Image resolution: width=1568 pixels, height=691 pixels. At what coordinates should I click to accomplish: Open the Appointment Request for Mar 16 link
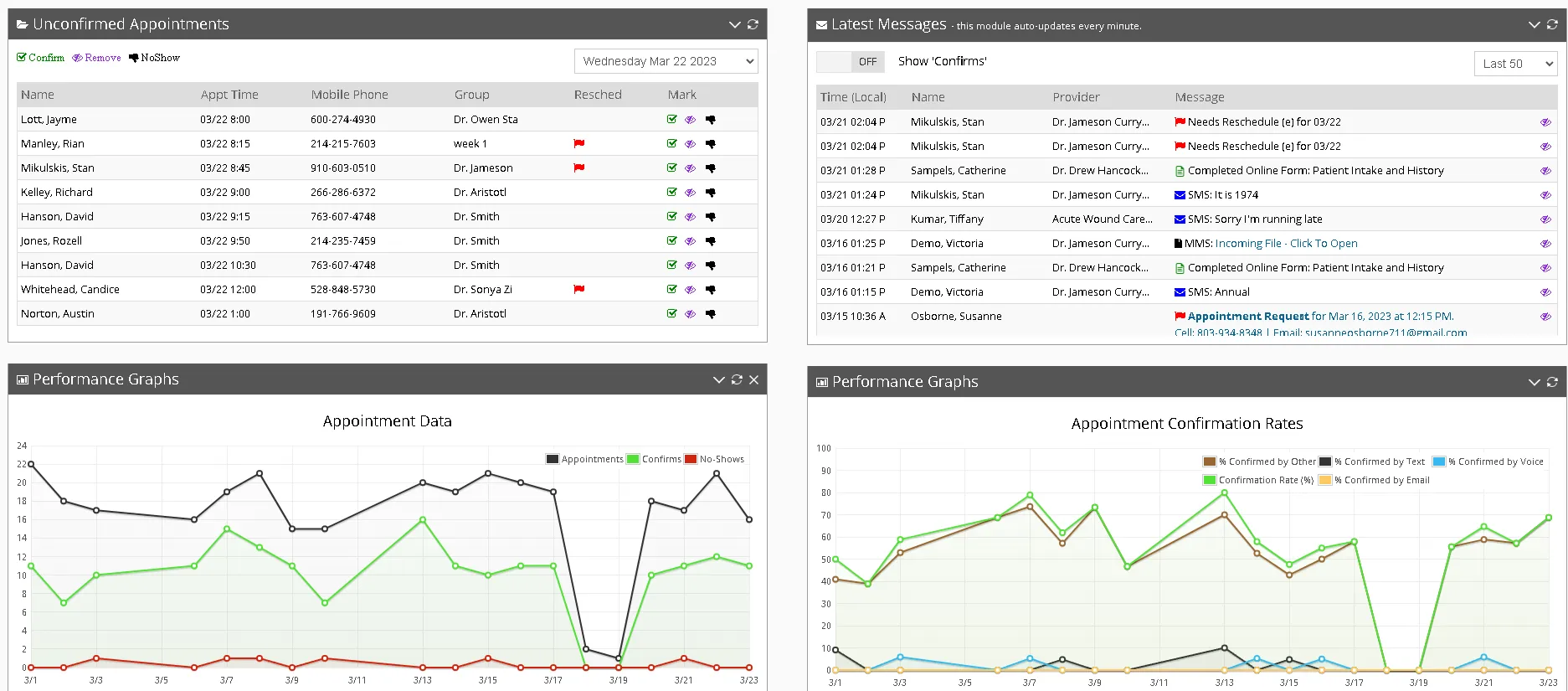point(1320,317)
